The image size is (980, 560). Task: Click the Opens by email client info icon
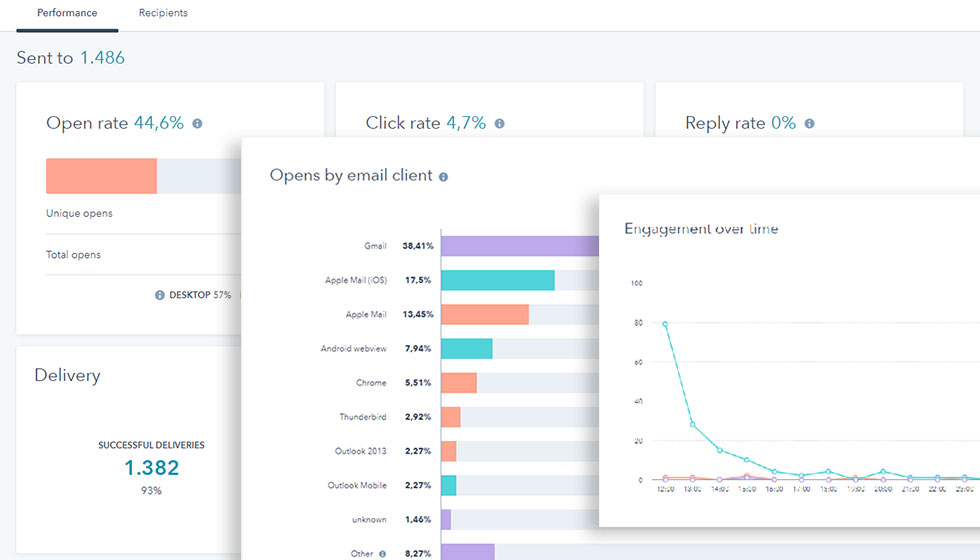pyautogui.click(x=443, y=177)
